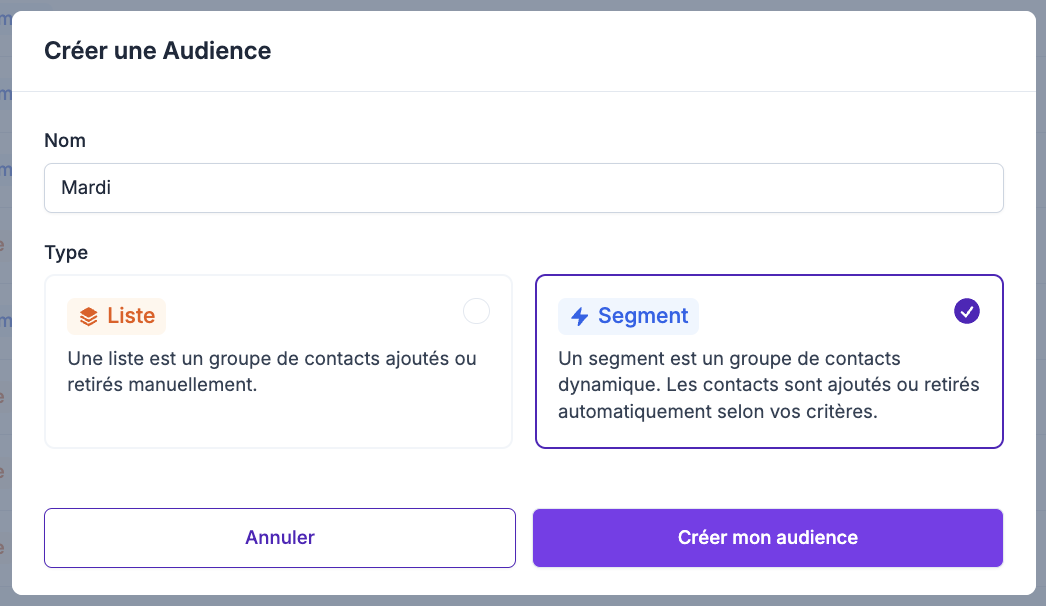The width and height of the screenshot is (1046, 606).
Task: Click the empty circle on the Liste card
Action: pyautogui.click(x=476, y=311)
